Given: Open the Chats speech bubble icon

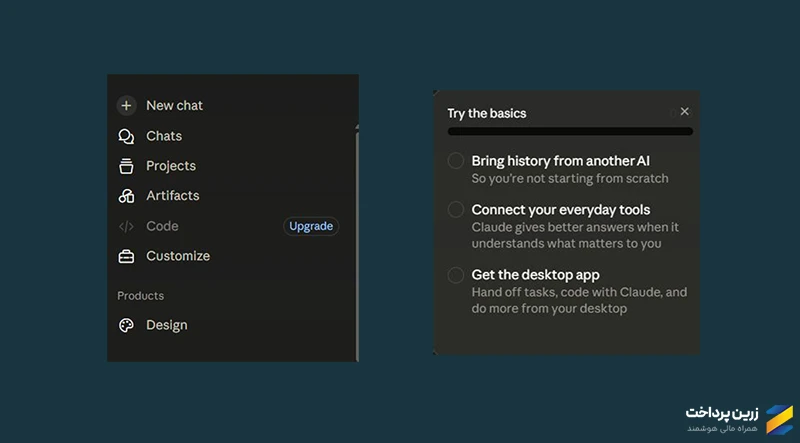Looking at the screenshot, I should point(126,136).
